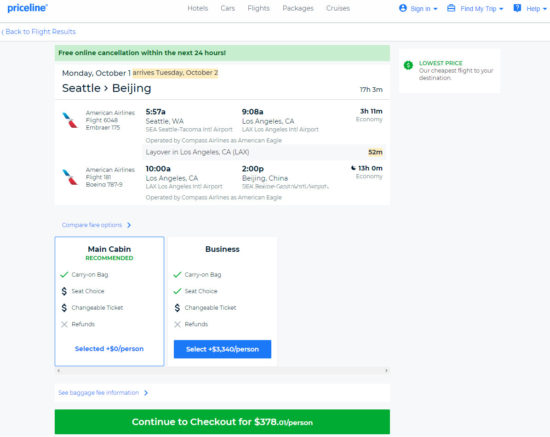The height and width of the screenshot is (437, 550).
Task: Click the Find My Trip briefcase icon
Action: pos(451,8)
